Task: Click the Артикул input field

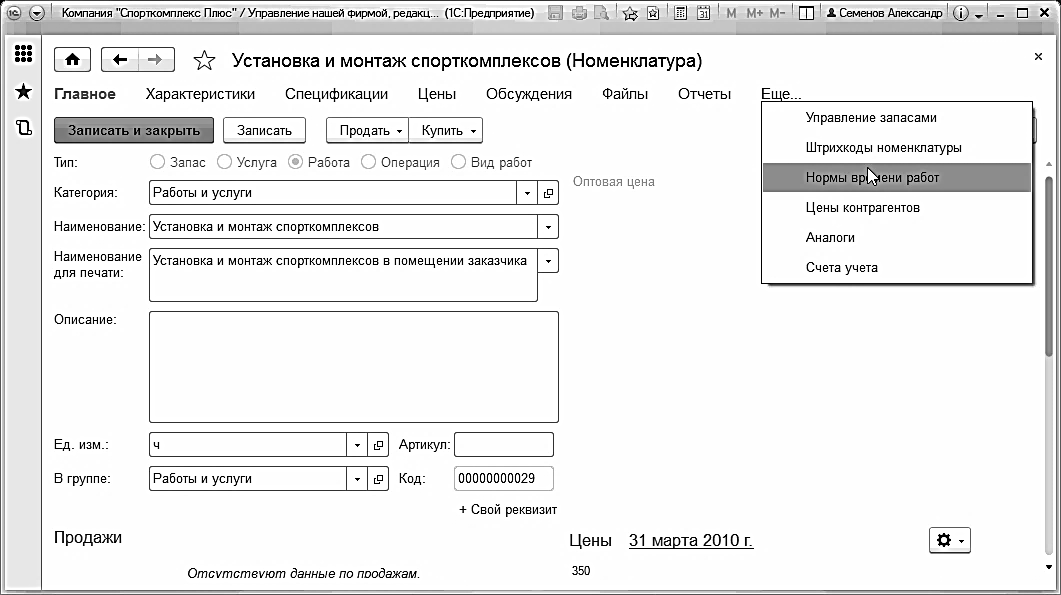Action: point(504,445)
